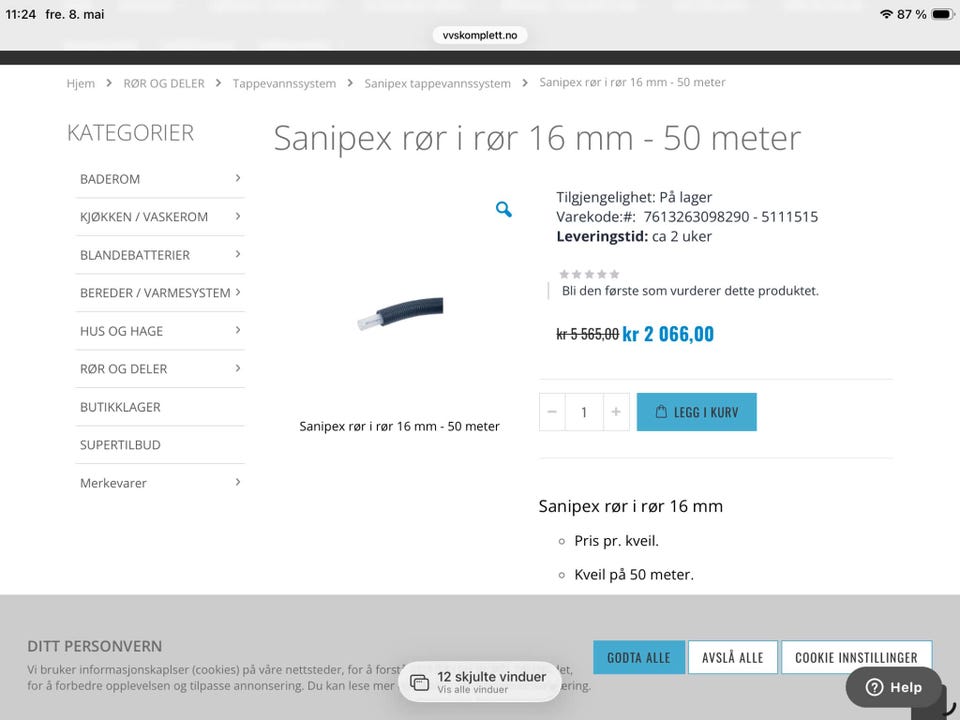Screen dimensions: 960x720
Task: Click 'Tilgjengelighet: På lager' text
Action: 634,197
